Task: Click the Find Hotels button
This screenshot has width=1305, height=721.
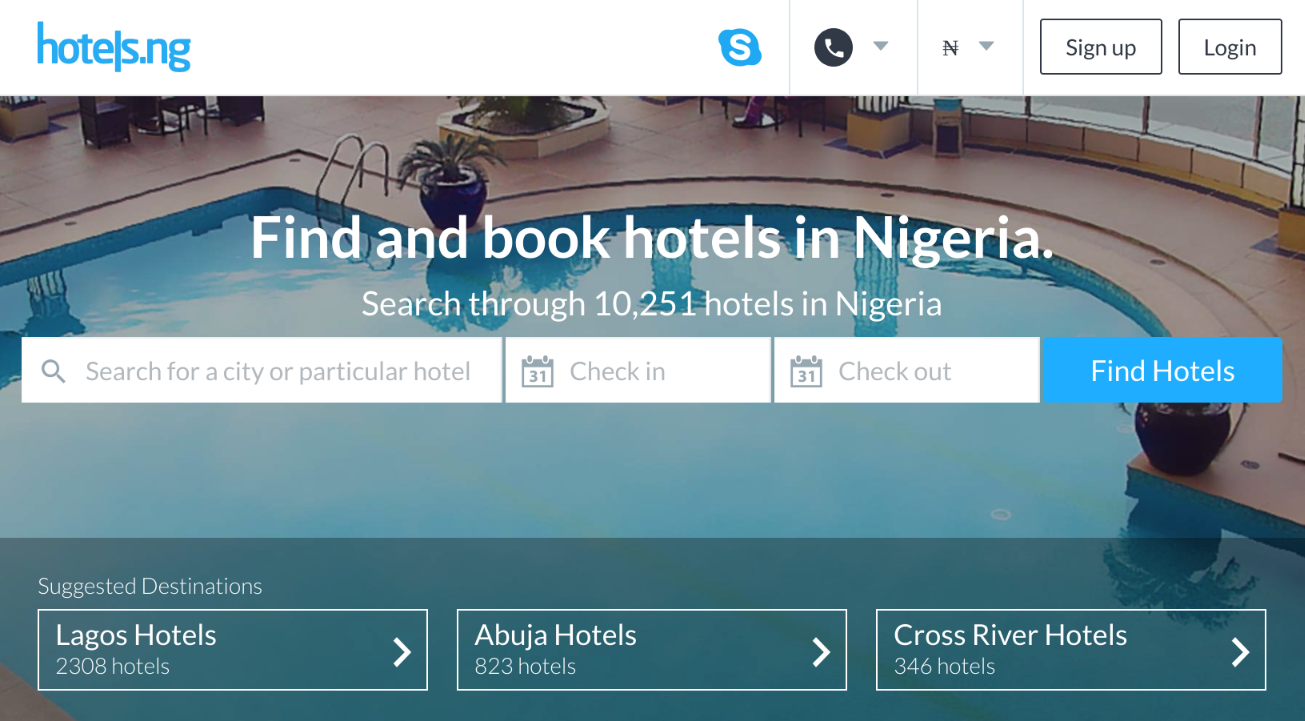Action: (1162, 370)
